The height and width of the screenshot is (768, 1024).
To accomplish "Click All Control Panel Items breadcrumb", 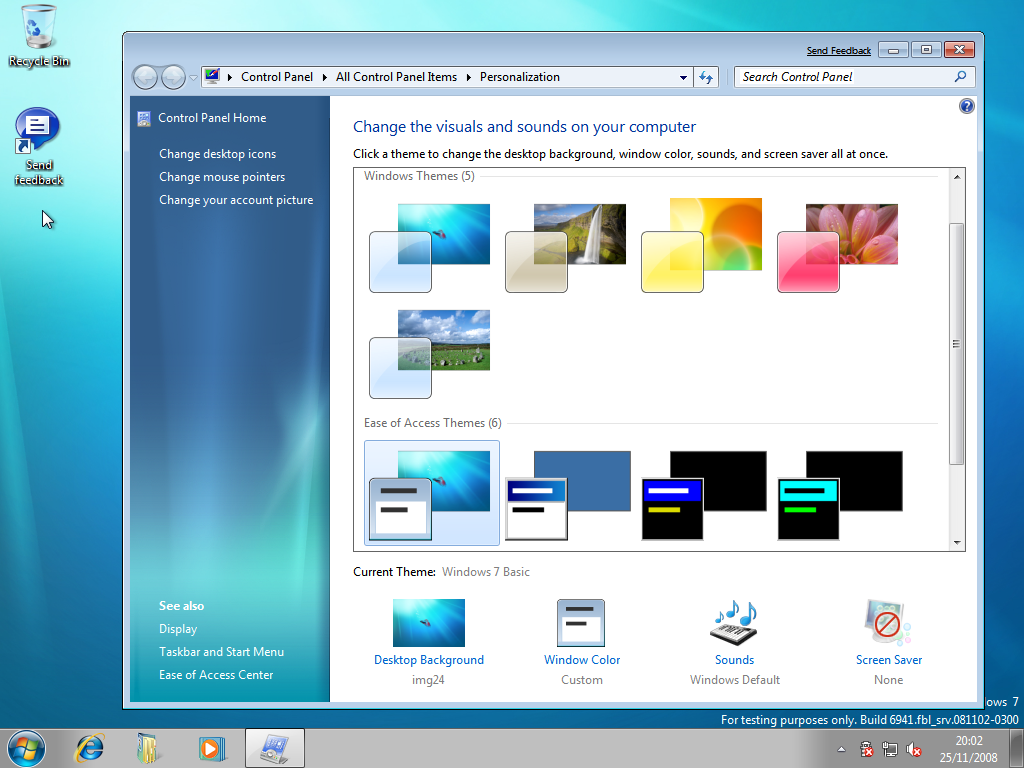I will pos(396,77).
